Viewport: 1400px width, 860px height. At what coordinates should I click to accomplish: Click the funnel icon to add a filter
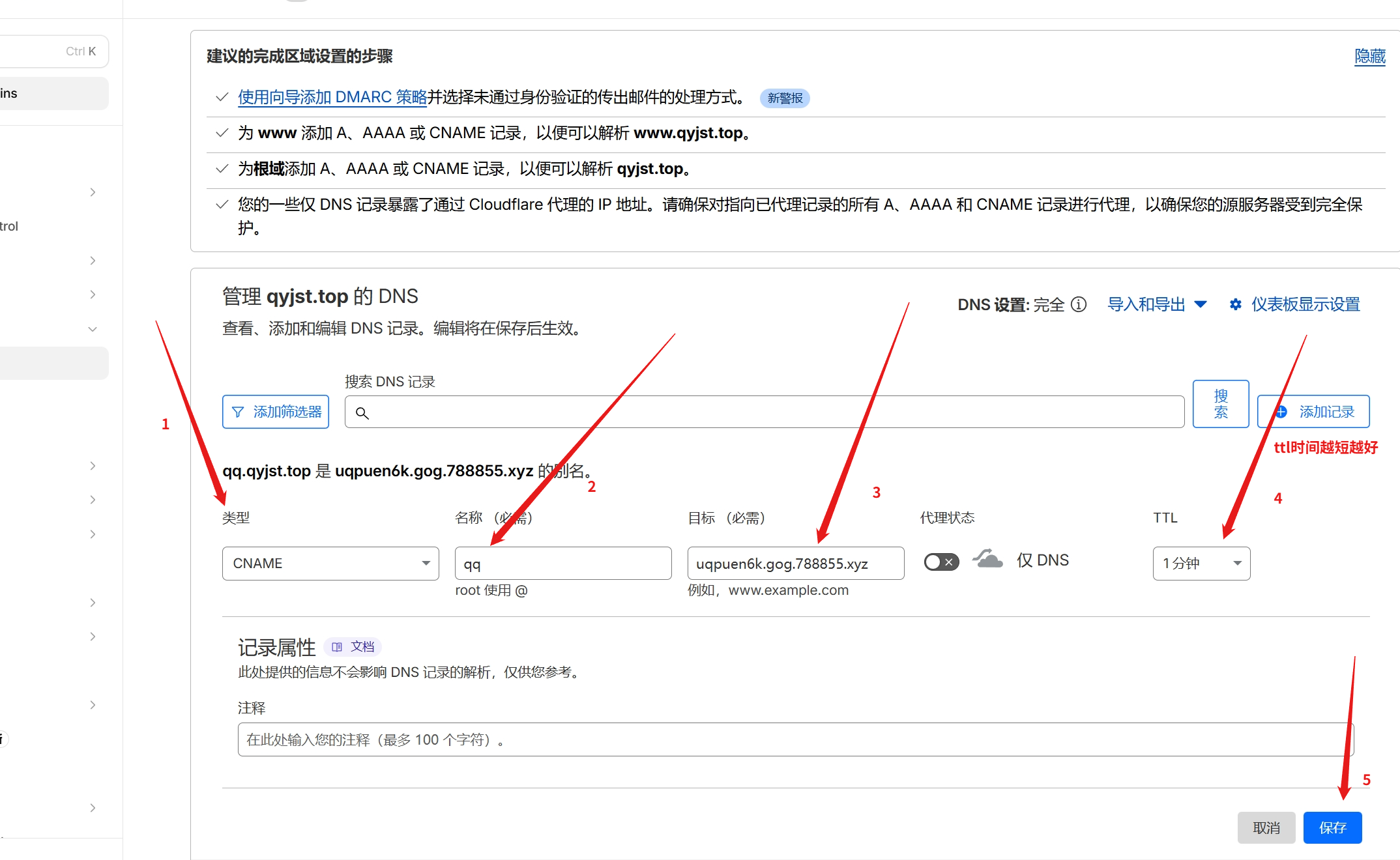[238, 412]
